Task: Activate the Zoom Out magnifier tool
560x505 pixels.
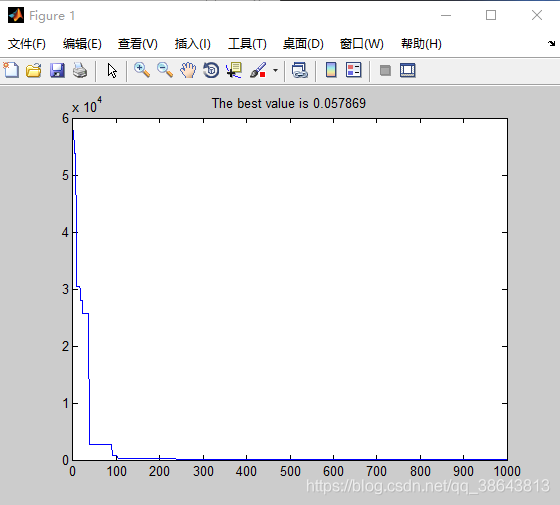Action: [165, 70]
